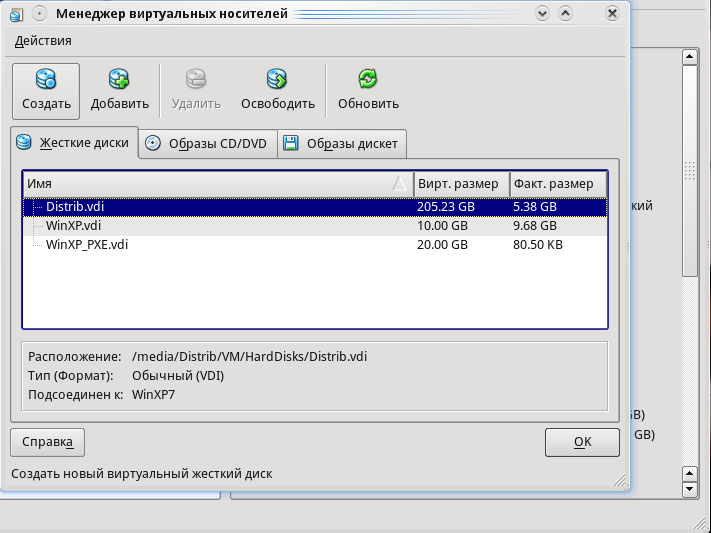
Task: Select the WinXP_PXE.vdi disk row
Action: point(315,245)
